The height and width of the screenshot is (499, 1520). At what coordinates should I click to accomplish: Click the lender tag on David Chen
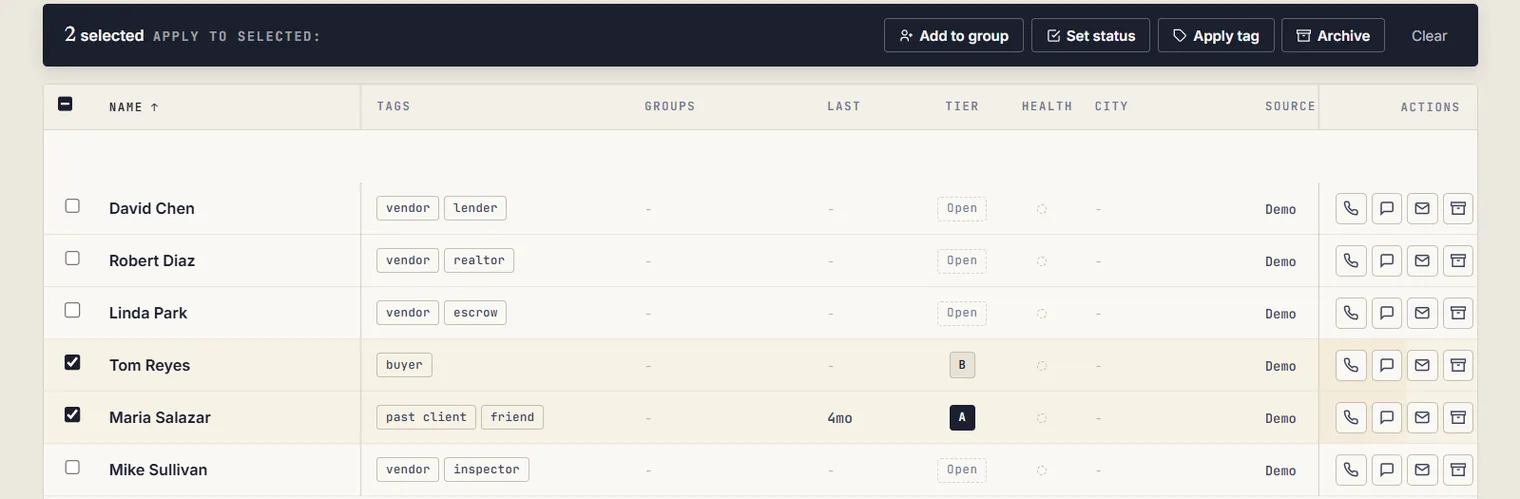click(x=475, y=208)
